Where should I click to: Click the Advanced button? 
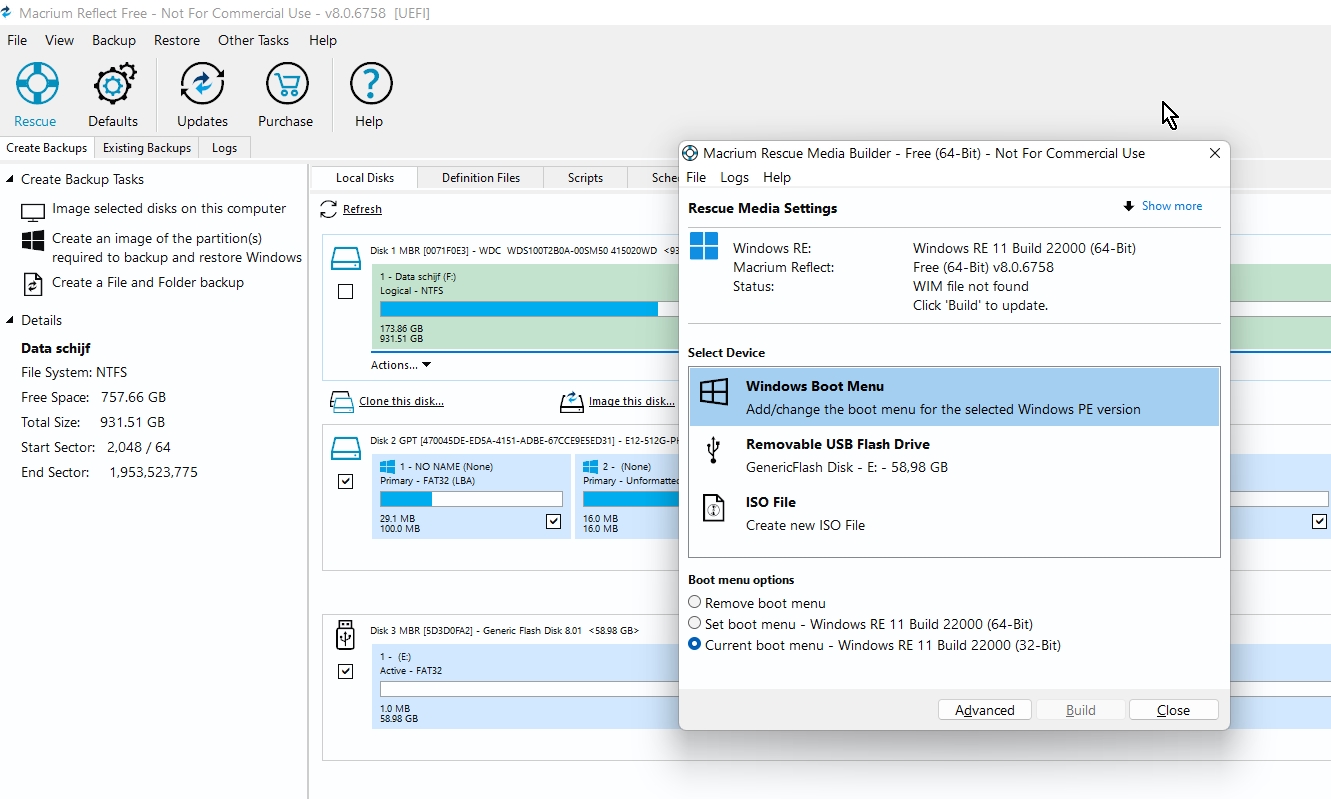[984, 710]
